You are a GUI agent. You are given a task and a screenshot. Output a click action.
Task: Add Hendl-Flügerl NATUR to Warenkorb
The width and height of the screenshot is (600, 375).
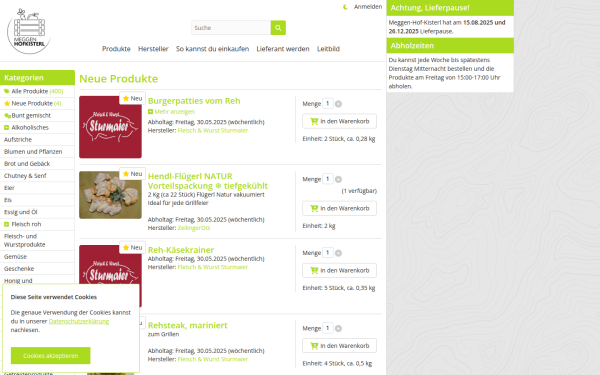[x=339, y=209]
